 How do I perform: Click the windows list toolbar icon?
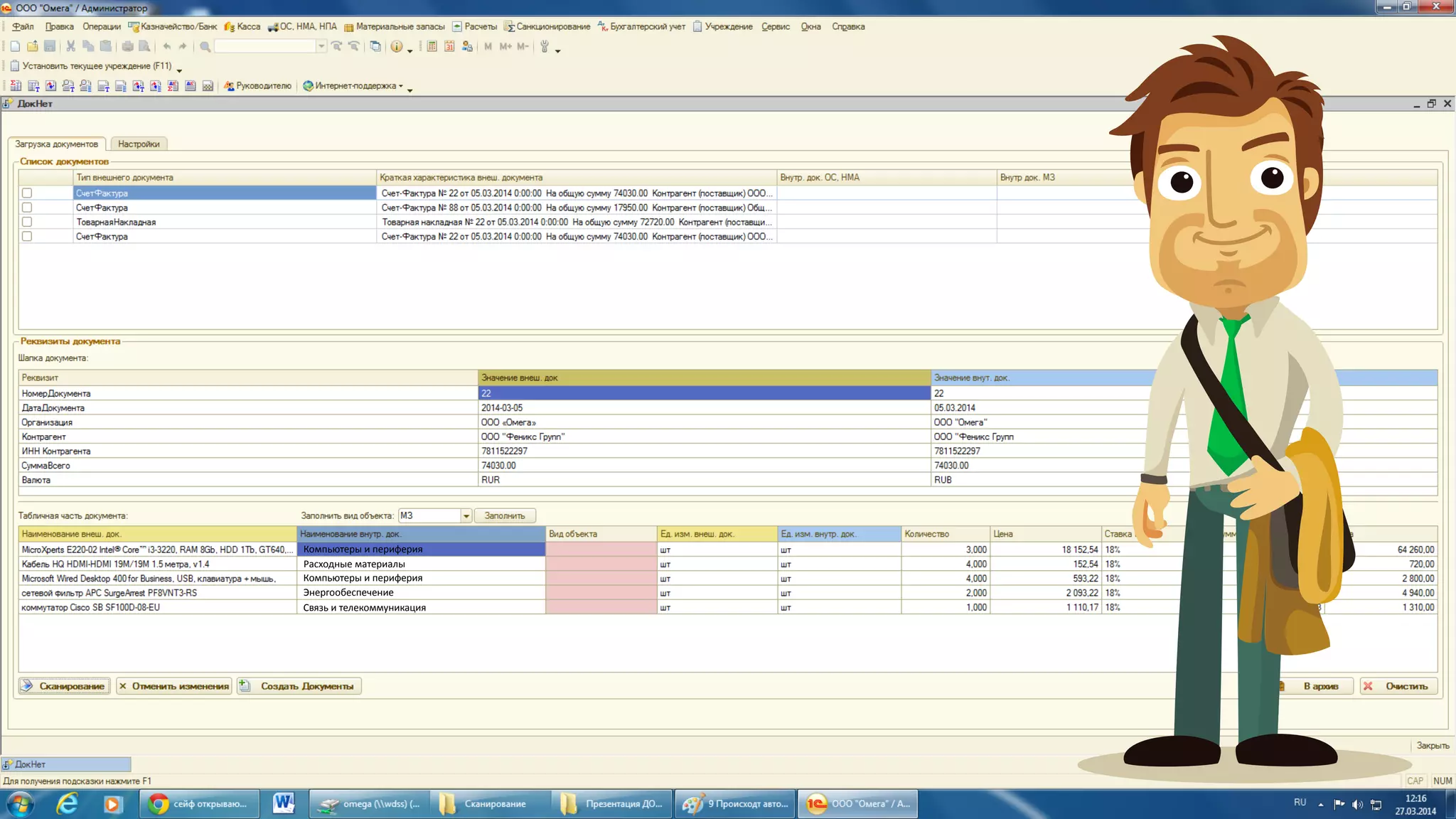pyautogui.click(x=375, y=46)
